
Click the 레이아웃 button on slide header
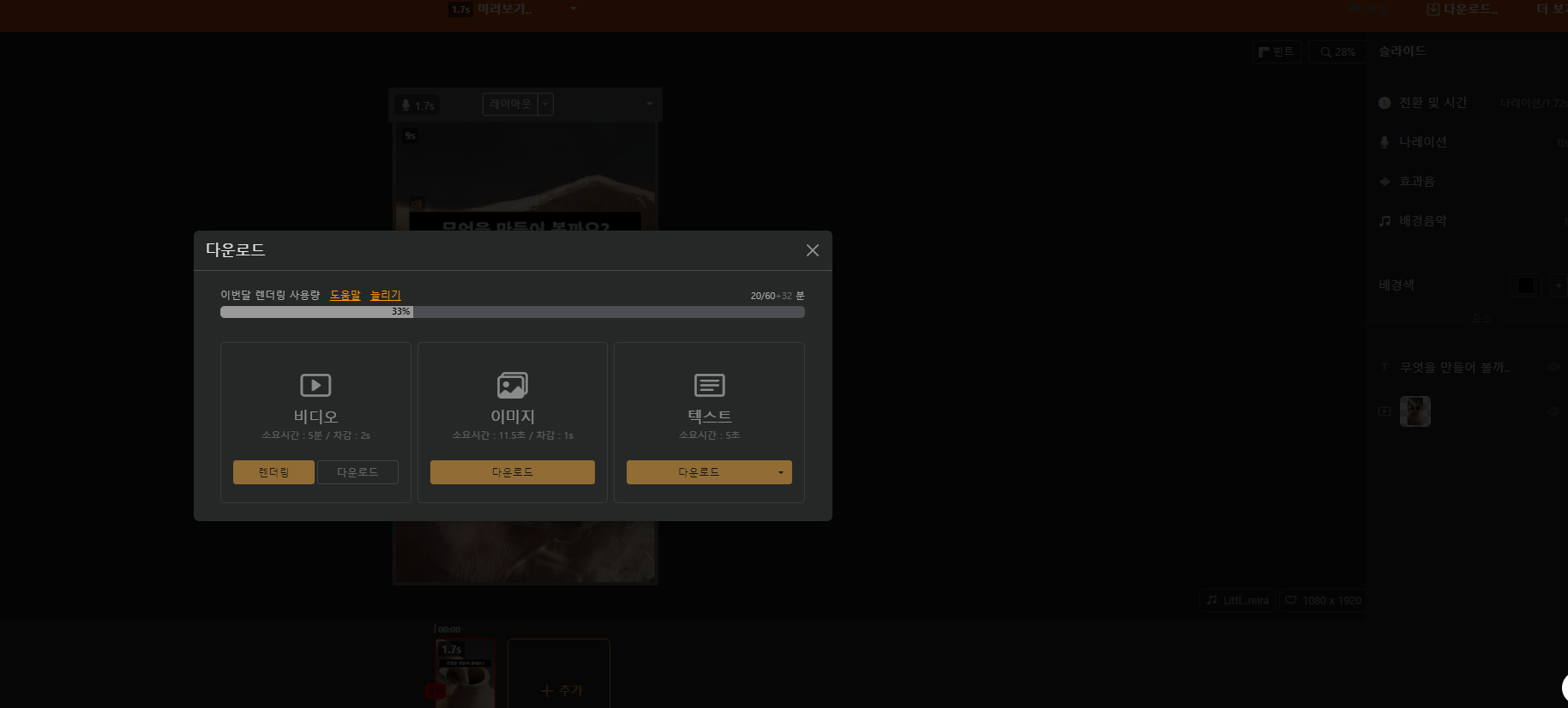tap(511, 104)
